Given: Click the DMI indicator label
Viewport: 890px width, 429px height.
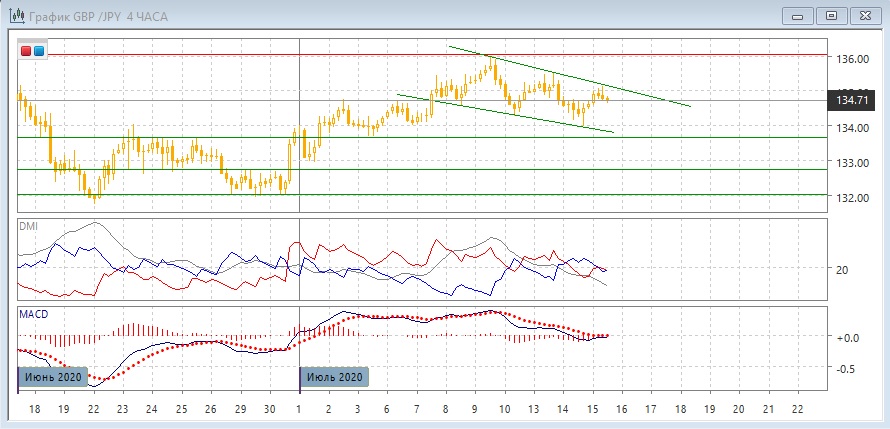Looking at the screenshot, I should click(x=28, y=226).
